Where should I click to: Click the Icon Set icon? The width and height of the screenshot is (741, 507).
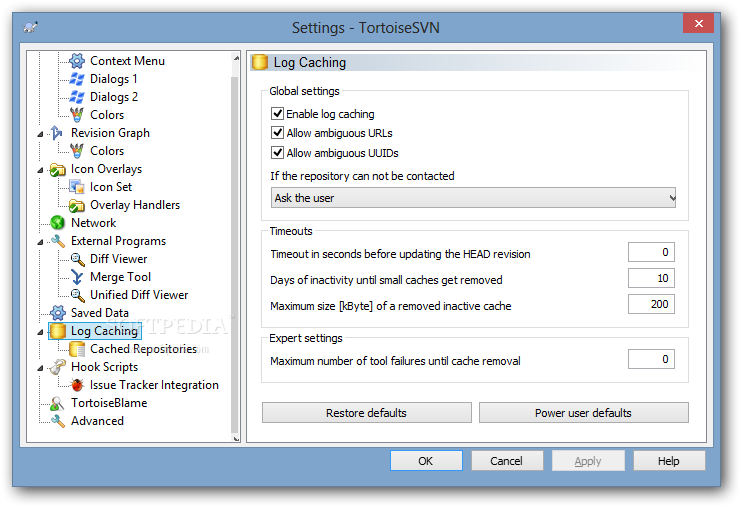pos(77,187)
